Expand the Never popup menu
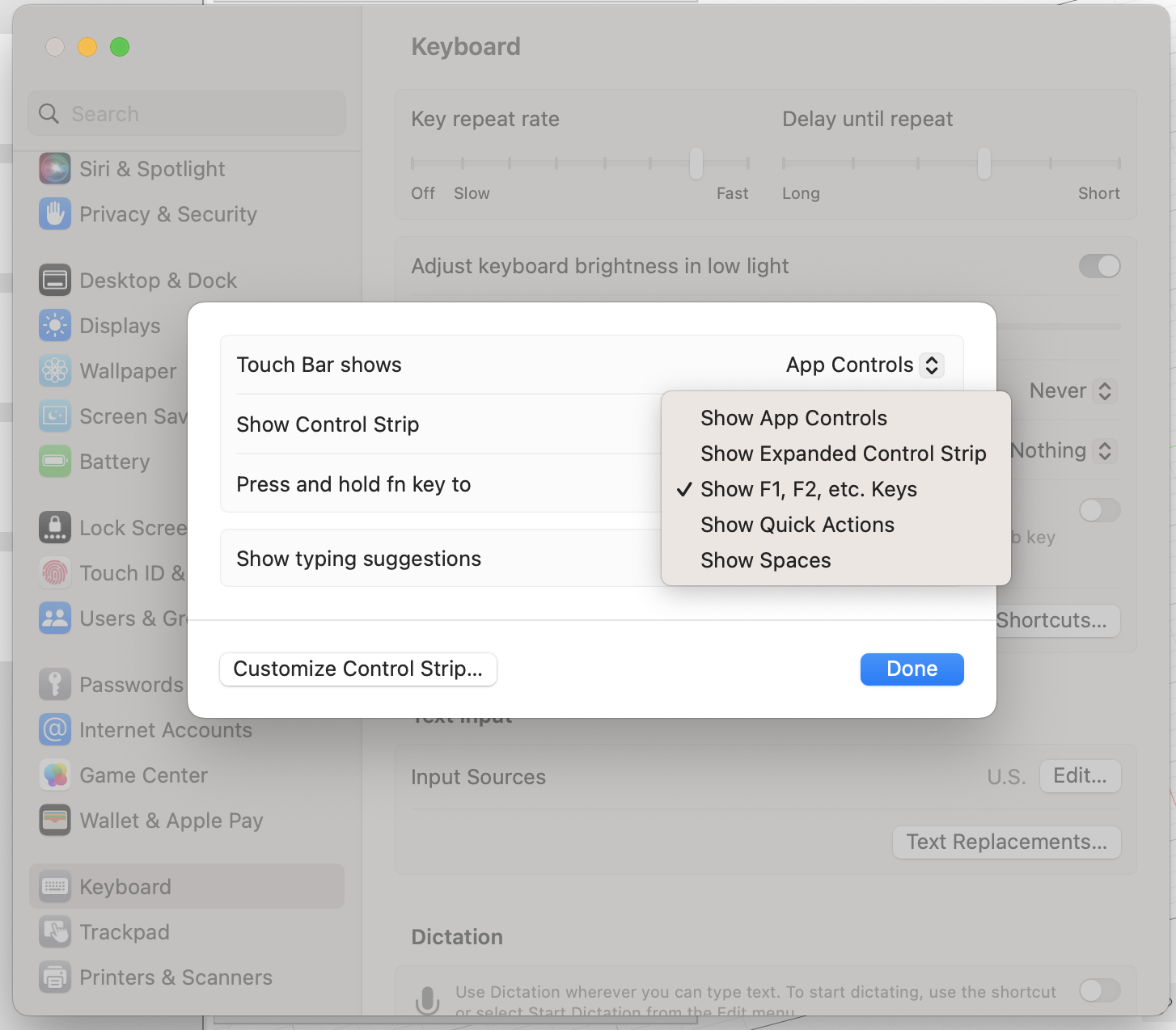 click(1072, 391)
